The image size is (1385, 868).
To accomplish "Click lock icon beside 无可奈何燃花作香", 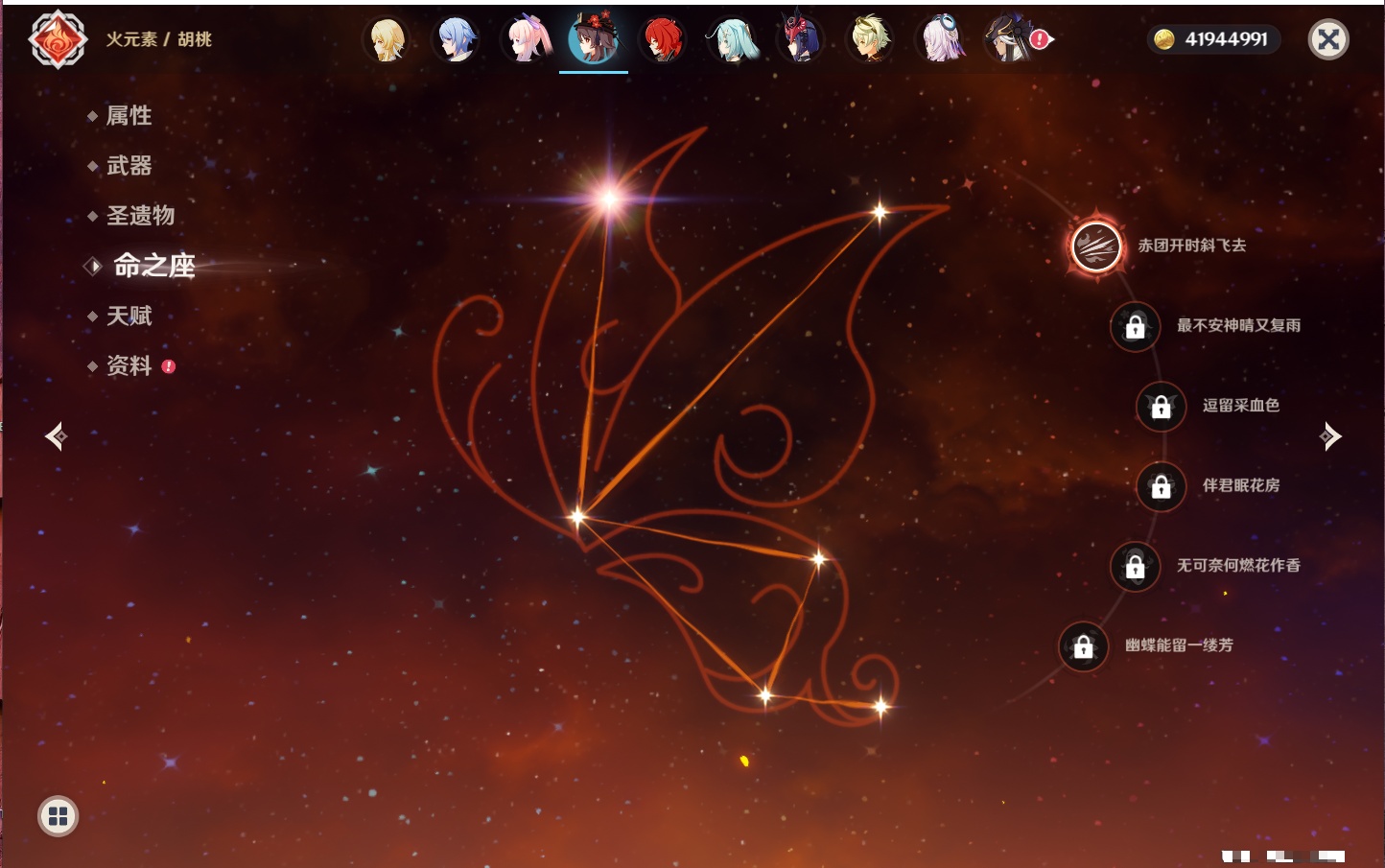I will click(x=1135, y=566).
